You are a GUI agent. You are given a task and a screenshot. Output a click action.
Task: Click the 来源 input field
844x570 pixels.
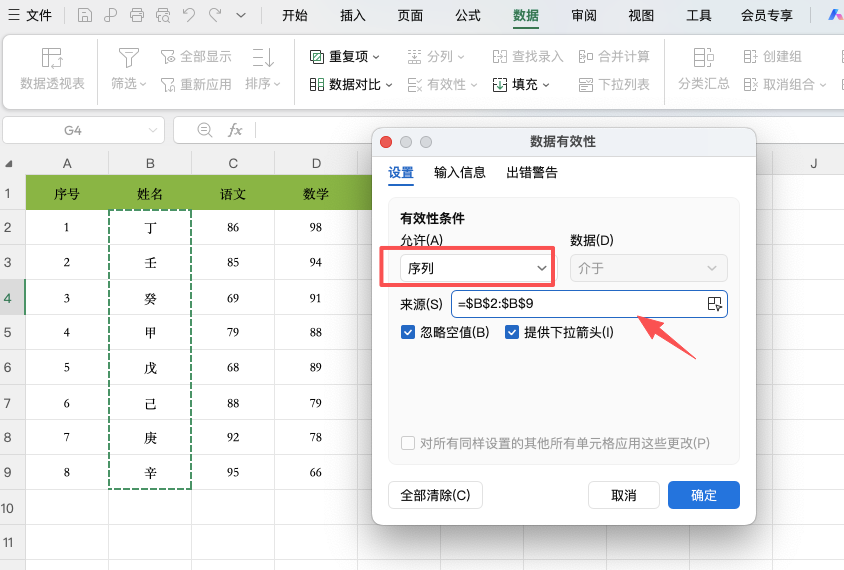[589, 304]
